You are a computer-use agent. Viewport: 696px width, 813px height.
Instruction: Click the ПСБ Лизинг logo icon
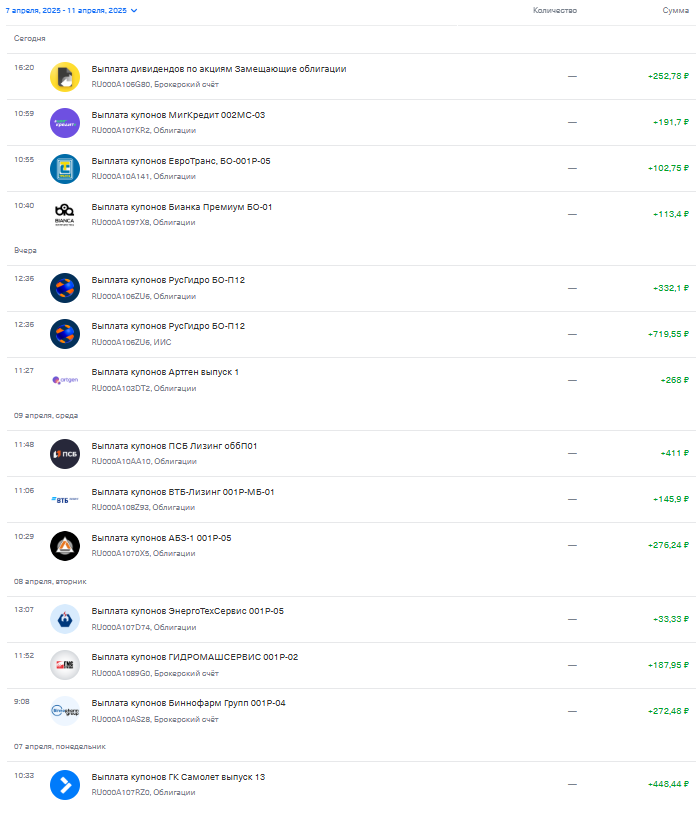(x=65, y=454)
